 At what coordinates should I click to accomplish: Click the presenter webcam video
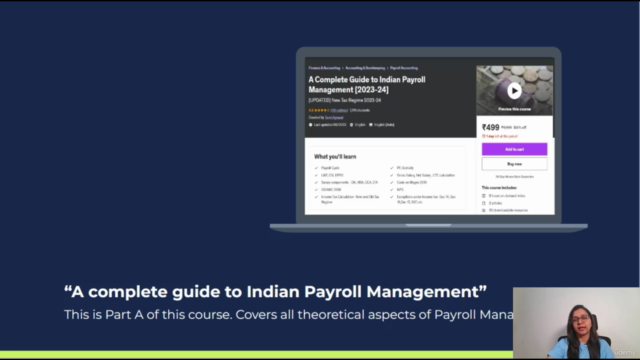click(576, 323)
